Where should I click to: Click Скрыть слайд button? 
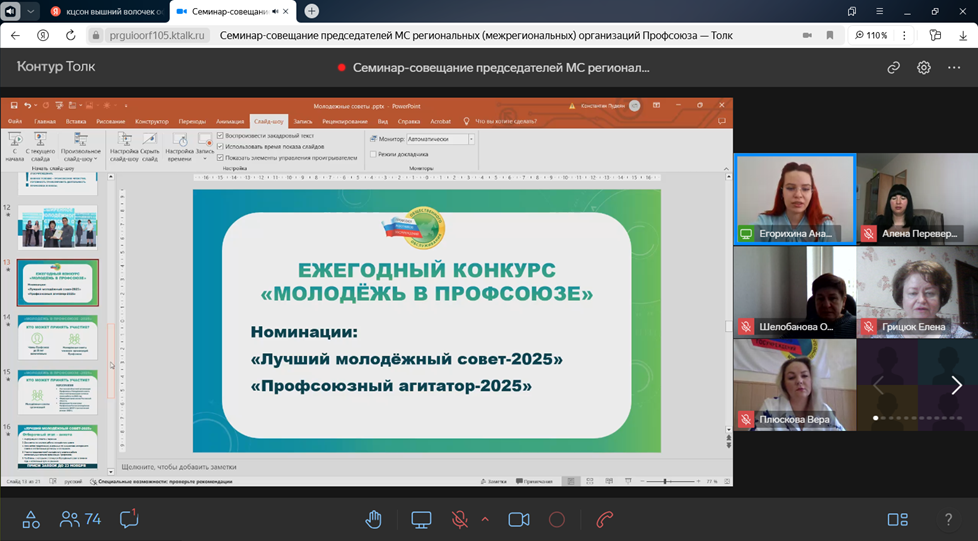coord(150,147)
